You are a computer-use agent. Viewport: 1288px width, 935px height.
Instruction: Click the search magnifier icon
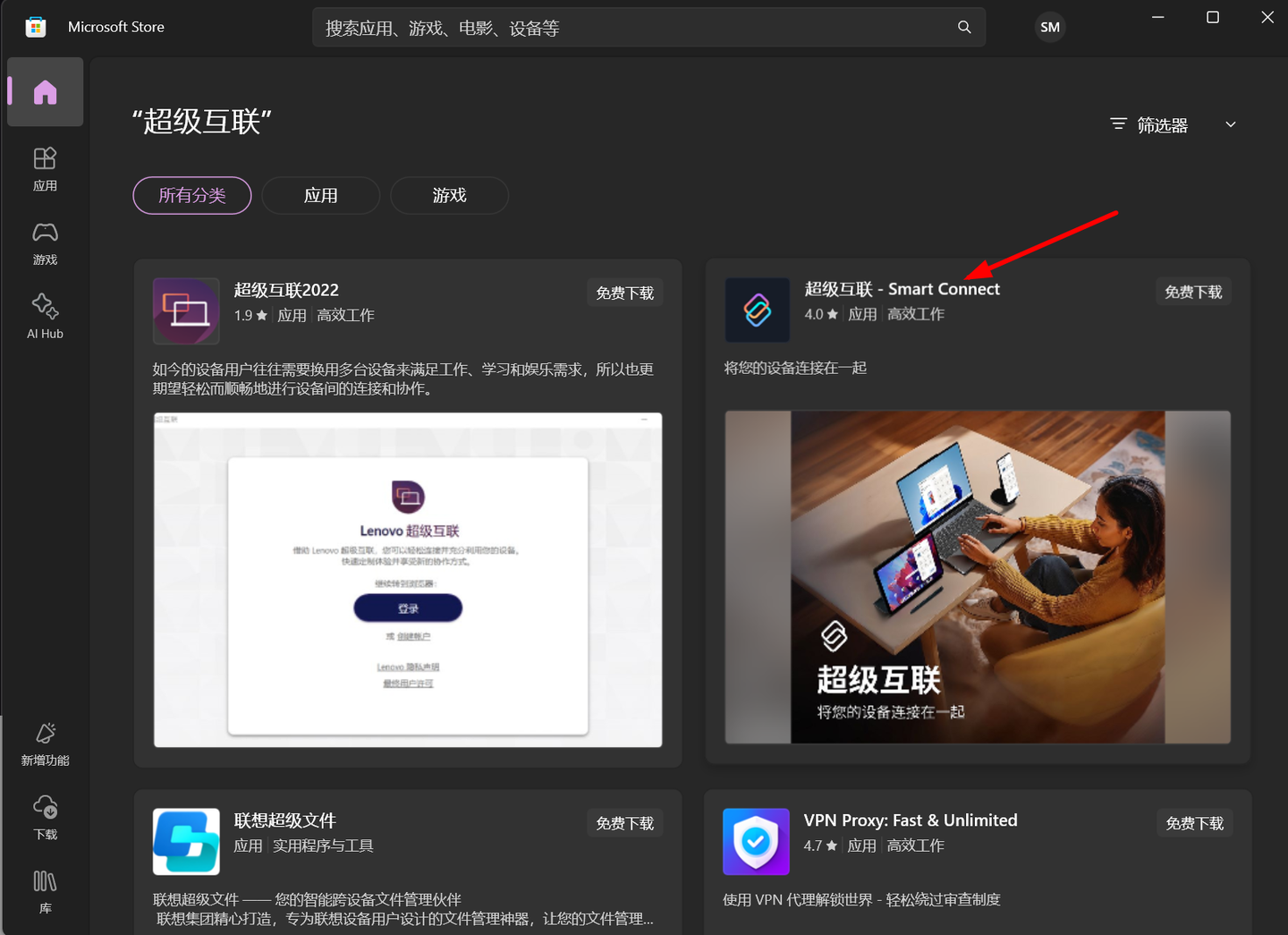[964, 28]
